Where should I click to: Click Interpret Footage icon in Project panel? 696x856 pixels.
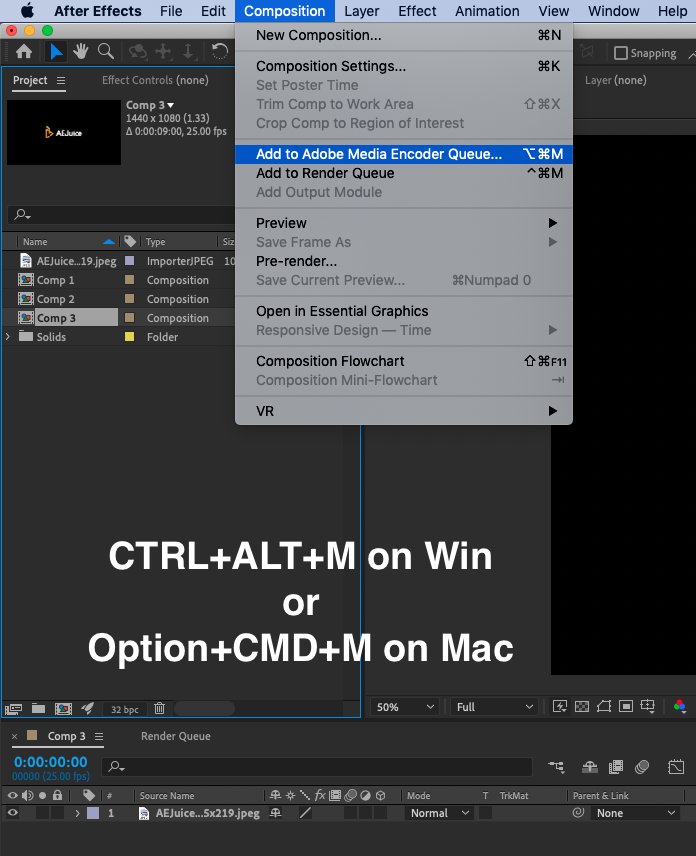[x=14, y=709]
